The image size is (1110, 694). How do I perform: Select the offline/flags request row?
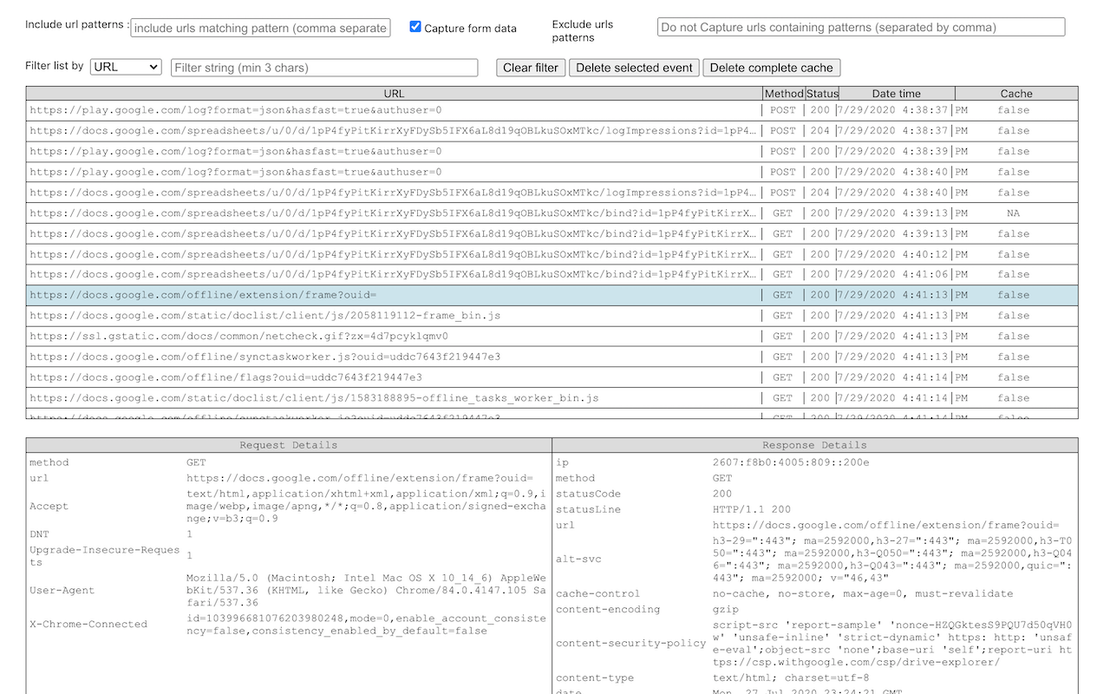tap(394, 377)
